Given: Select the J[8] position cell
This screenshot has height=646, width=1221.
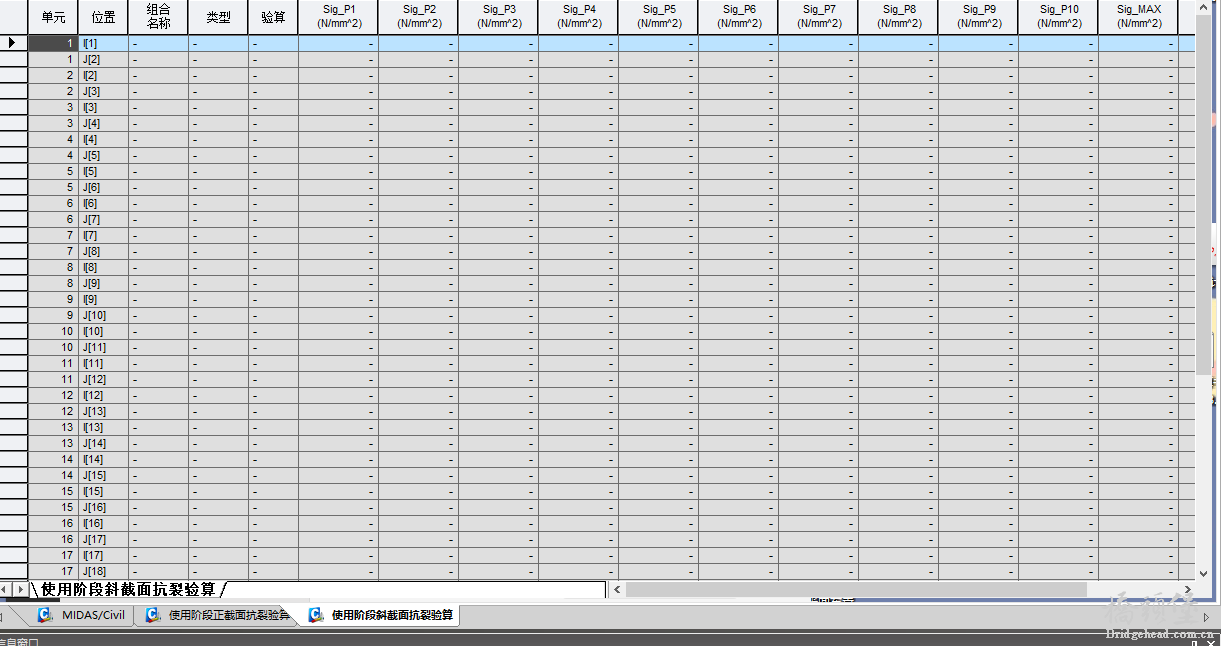Looking at the screenshot, I should pyautogui.click(x=103, y=251).
